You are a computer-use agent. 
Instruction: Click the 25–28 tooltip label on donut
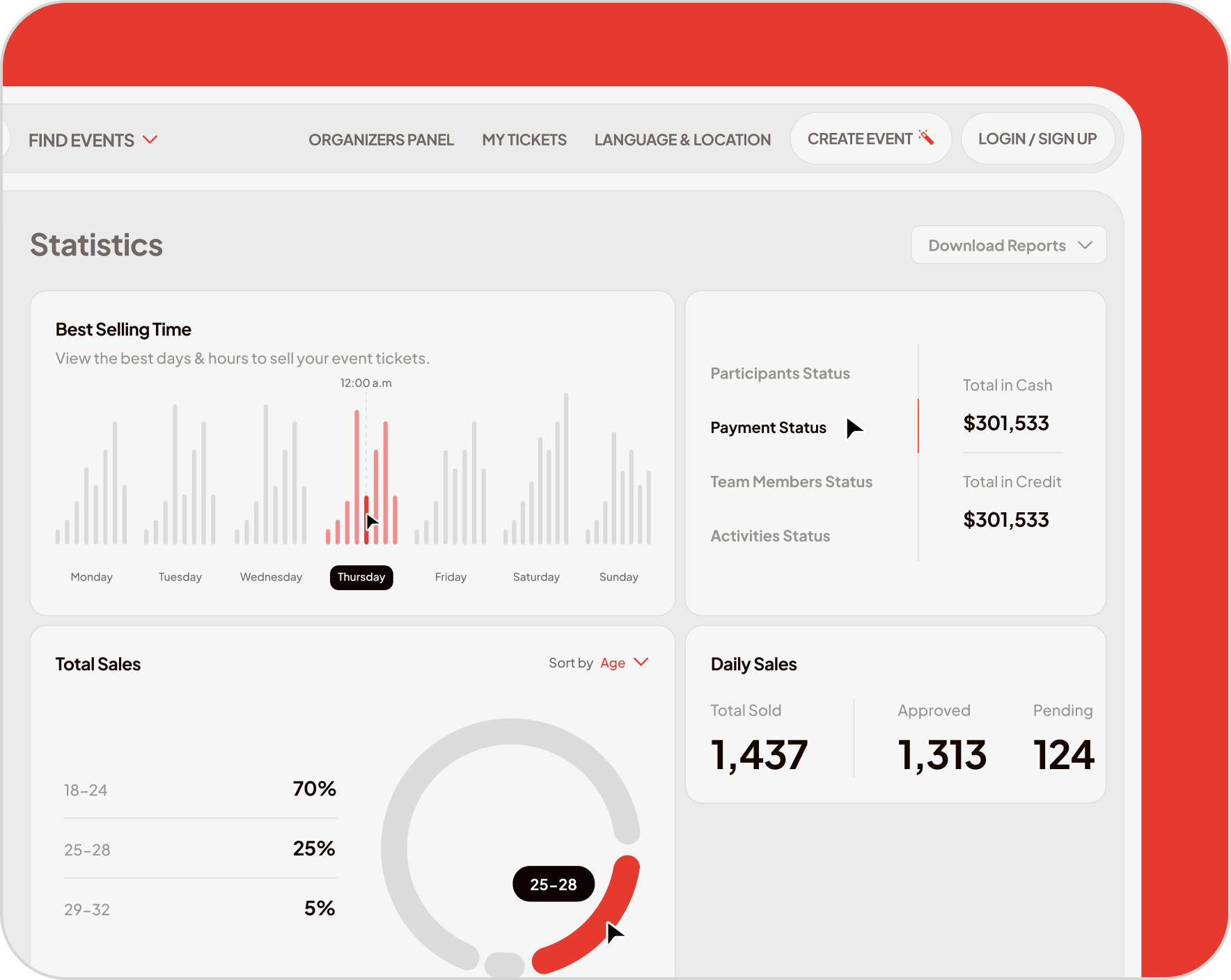553,885
